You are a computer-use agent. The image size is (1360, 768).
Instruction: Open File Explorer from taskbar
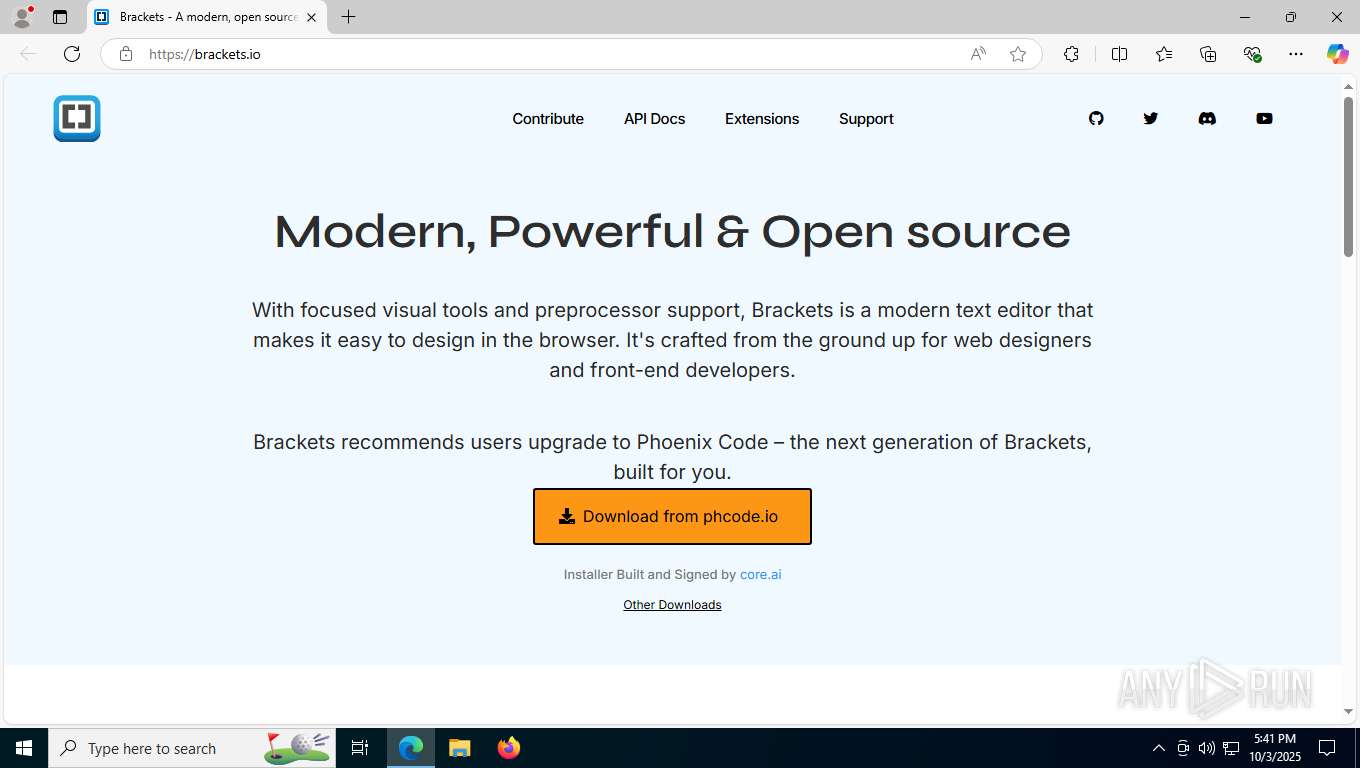click(x=459, y=748)
